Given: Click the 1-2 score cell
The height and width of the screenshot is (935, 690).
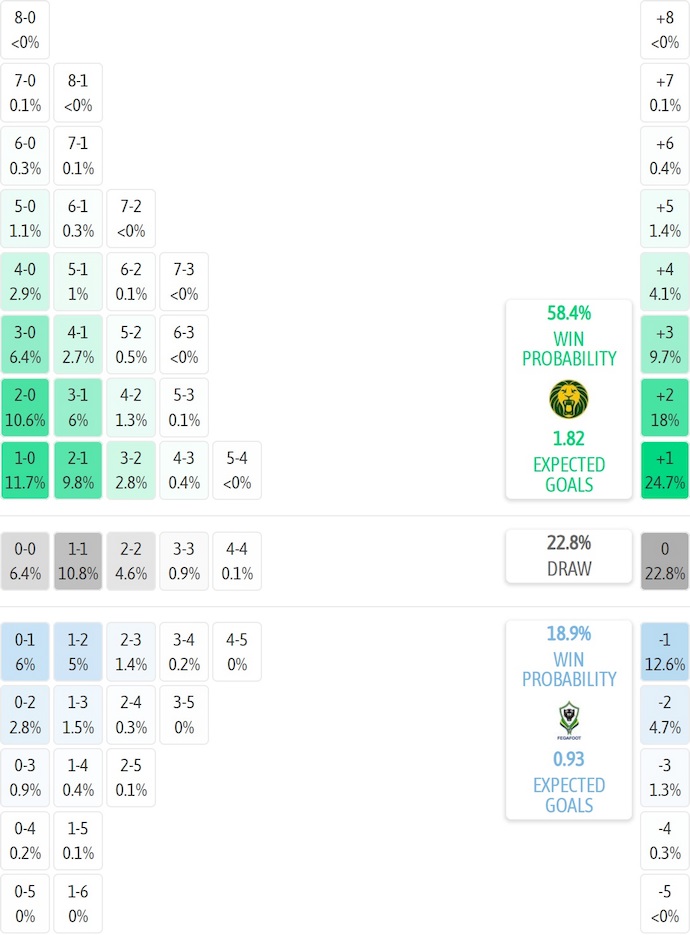Looking at the screenshot, I should coord(78,651).
